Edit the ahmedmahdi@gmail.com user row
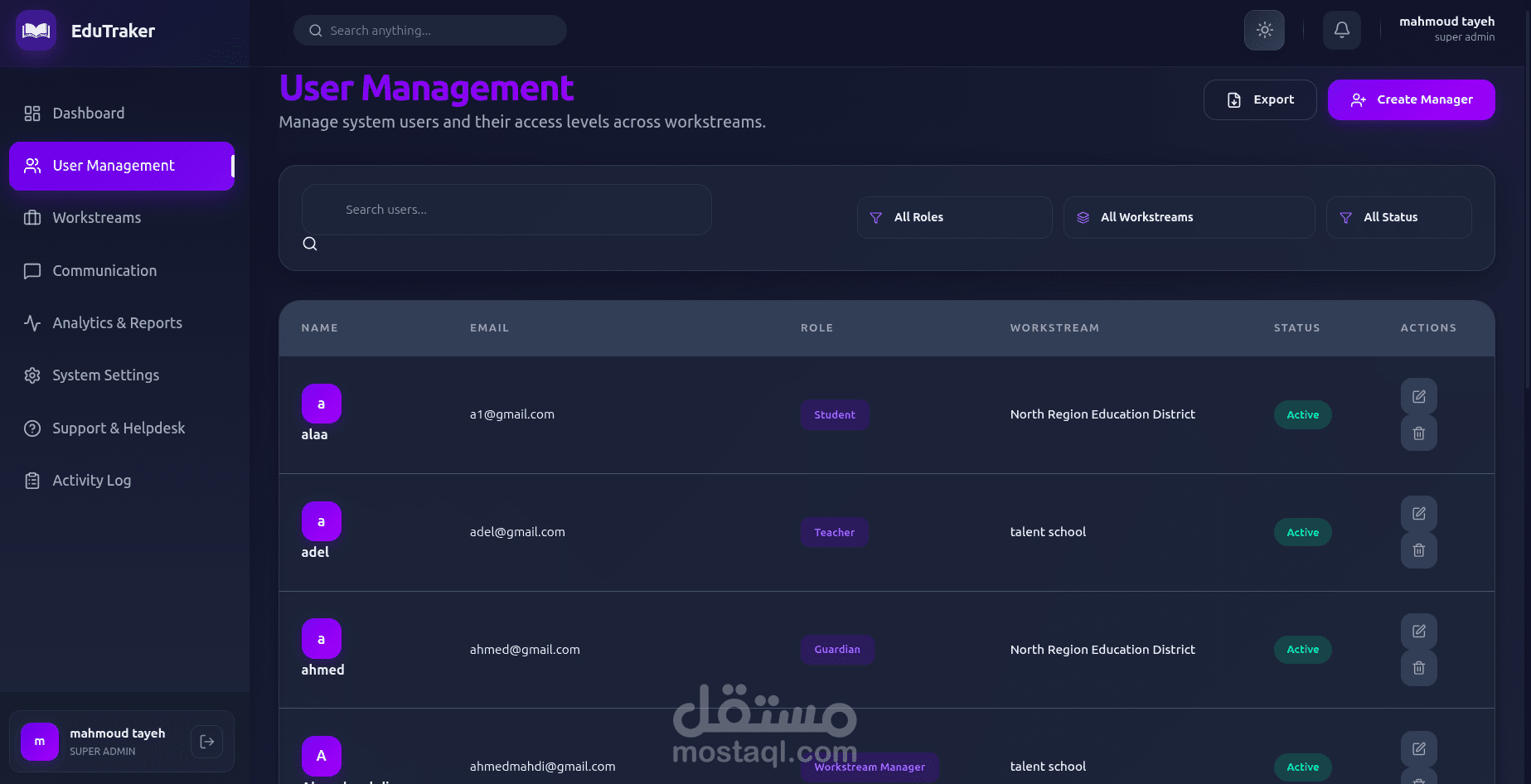Screen dimensions: 1531x784 [x=1418, y=749]
